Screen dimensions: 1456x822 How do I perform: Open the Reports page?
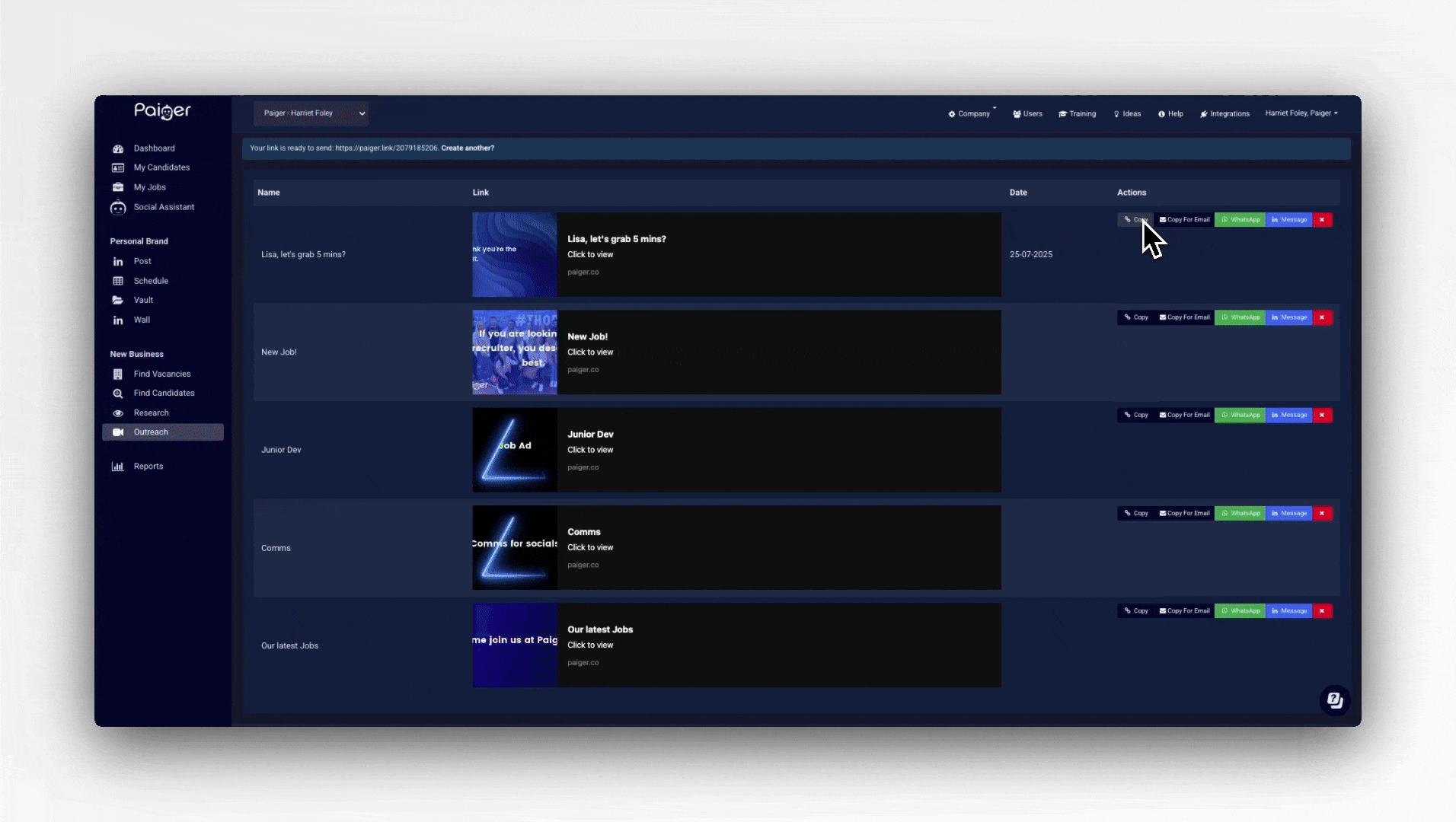(x=148, y=467)
